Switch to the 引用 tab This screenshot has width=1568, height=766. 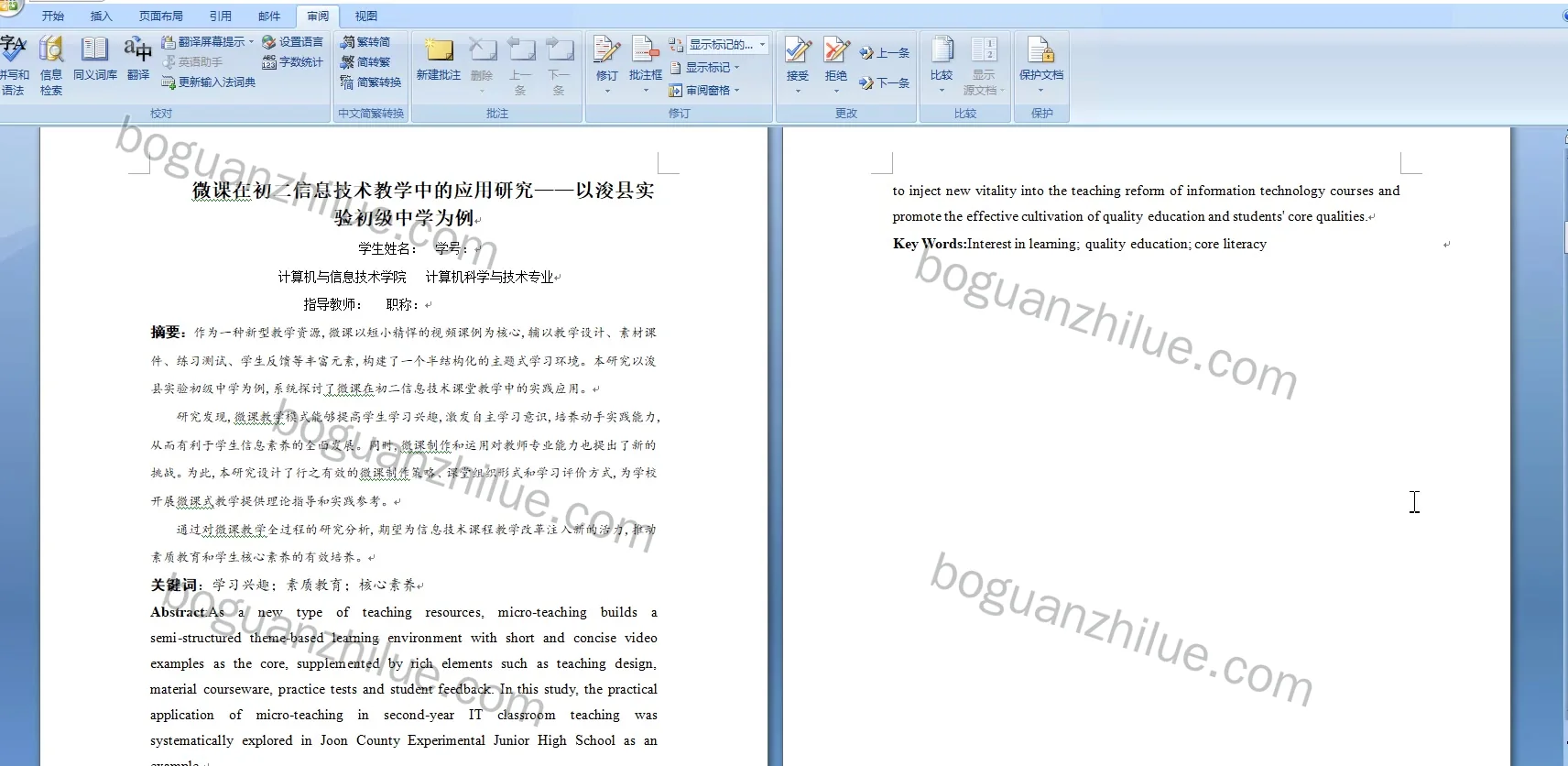click(x=221, y=16)
